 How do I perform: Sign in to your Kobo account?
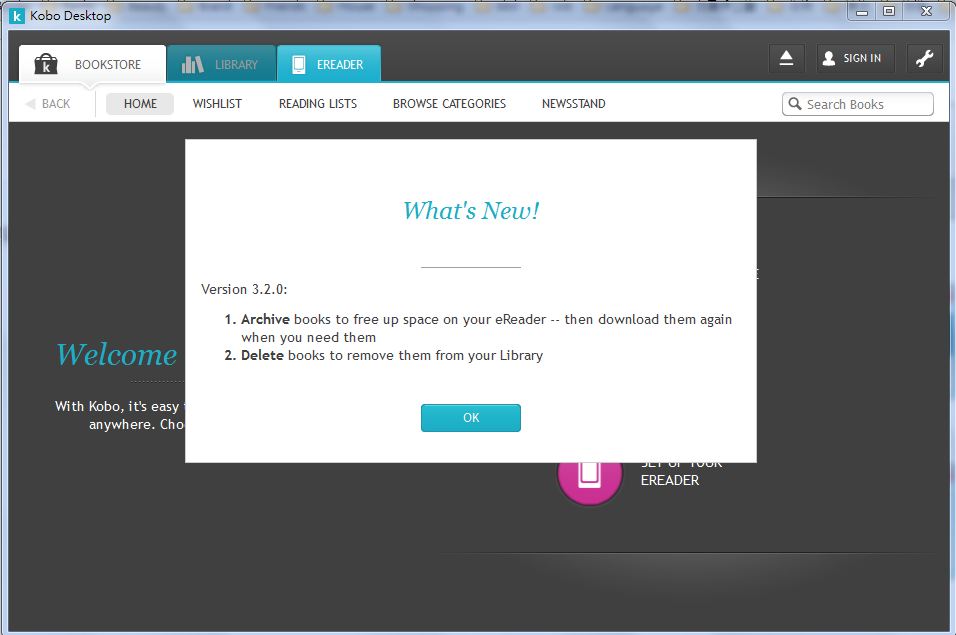click(855, 58)
